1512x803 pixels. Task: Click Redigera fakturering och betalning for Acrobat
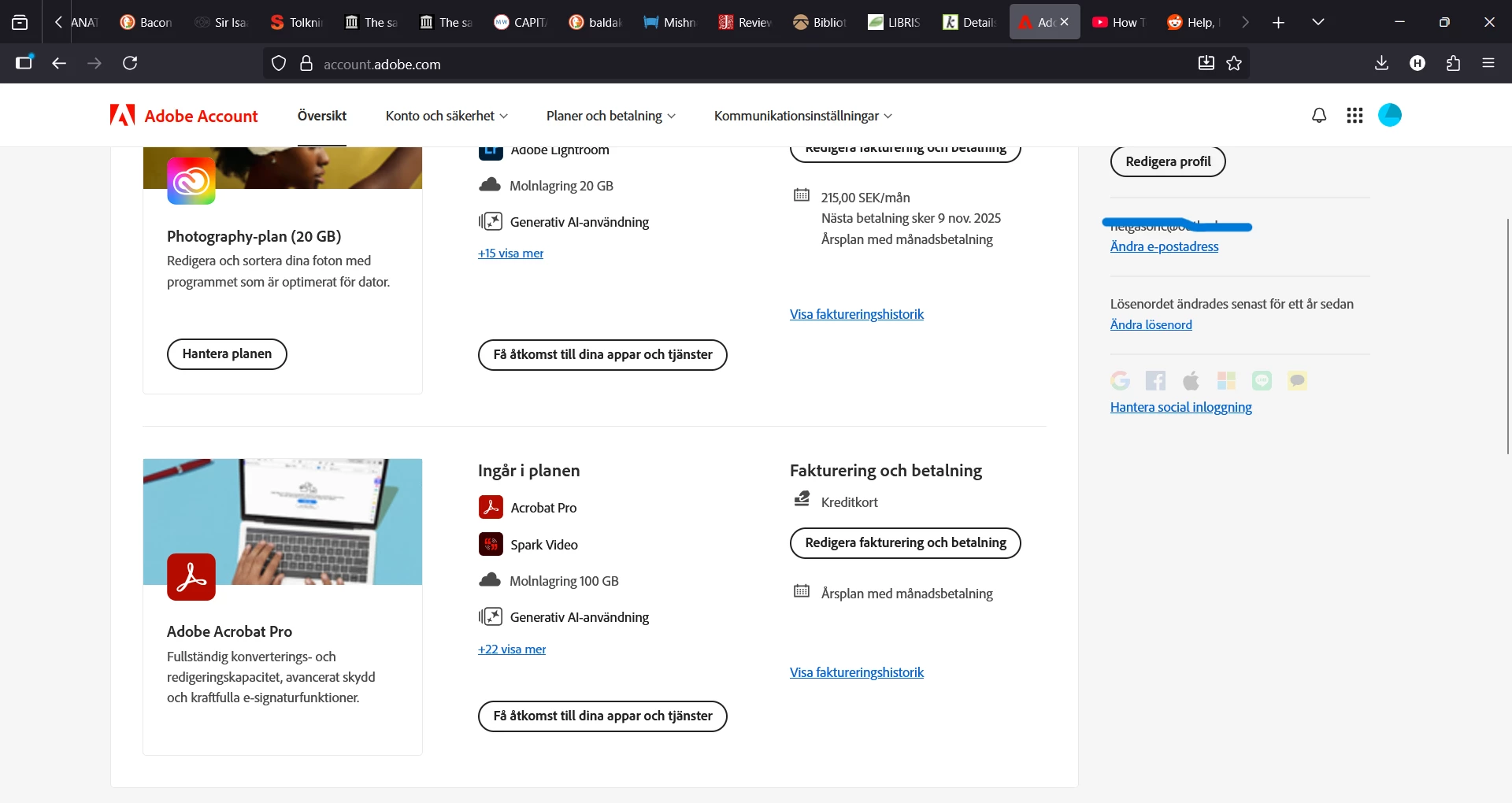tap(906, 543)
